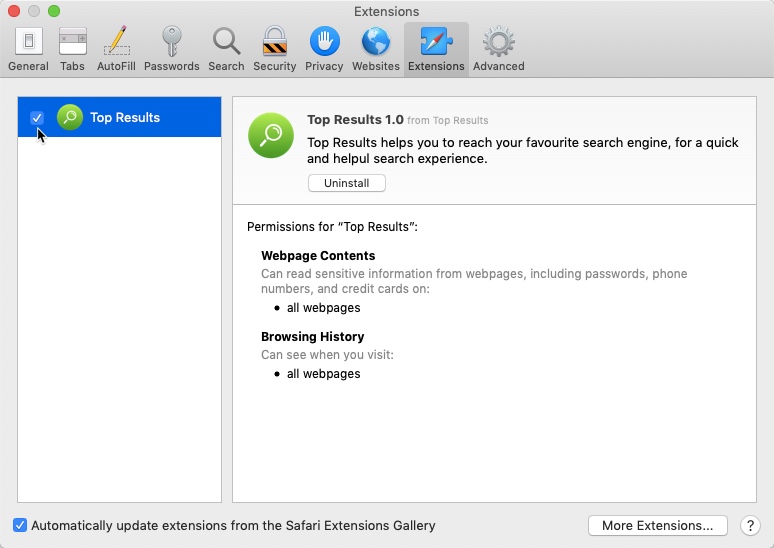Toggle automatically update extensions checkbox

pos(20,525)
